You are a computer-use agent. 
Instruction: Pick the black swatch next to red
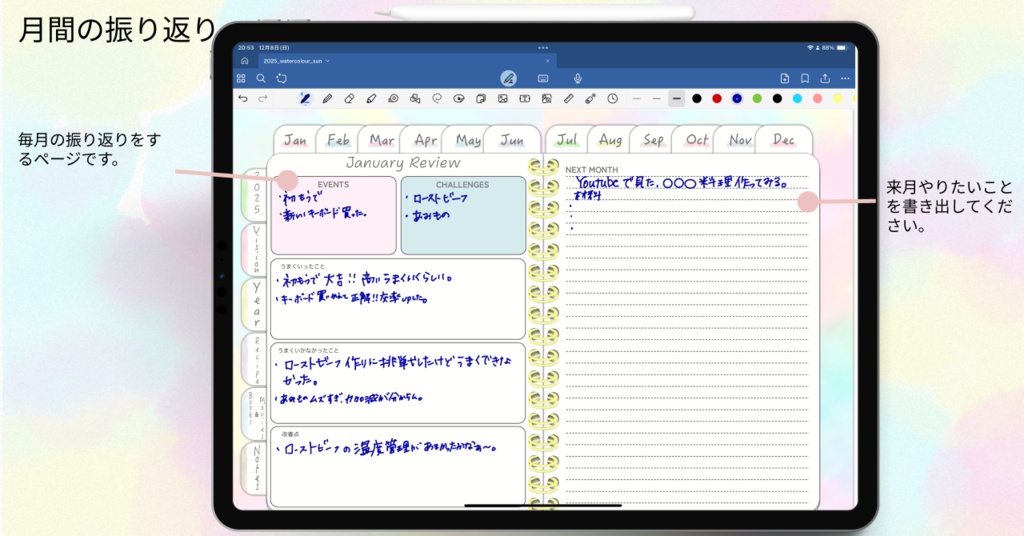tap(697, 99)
